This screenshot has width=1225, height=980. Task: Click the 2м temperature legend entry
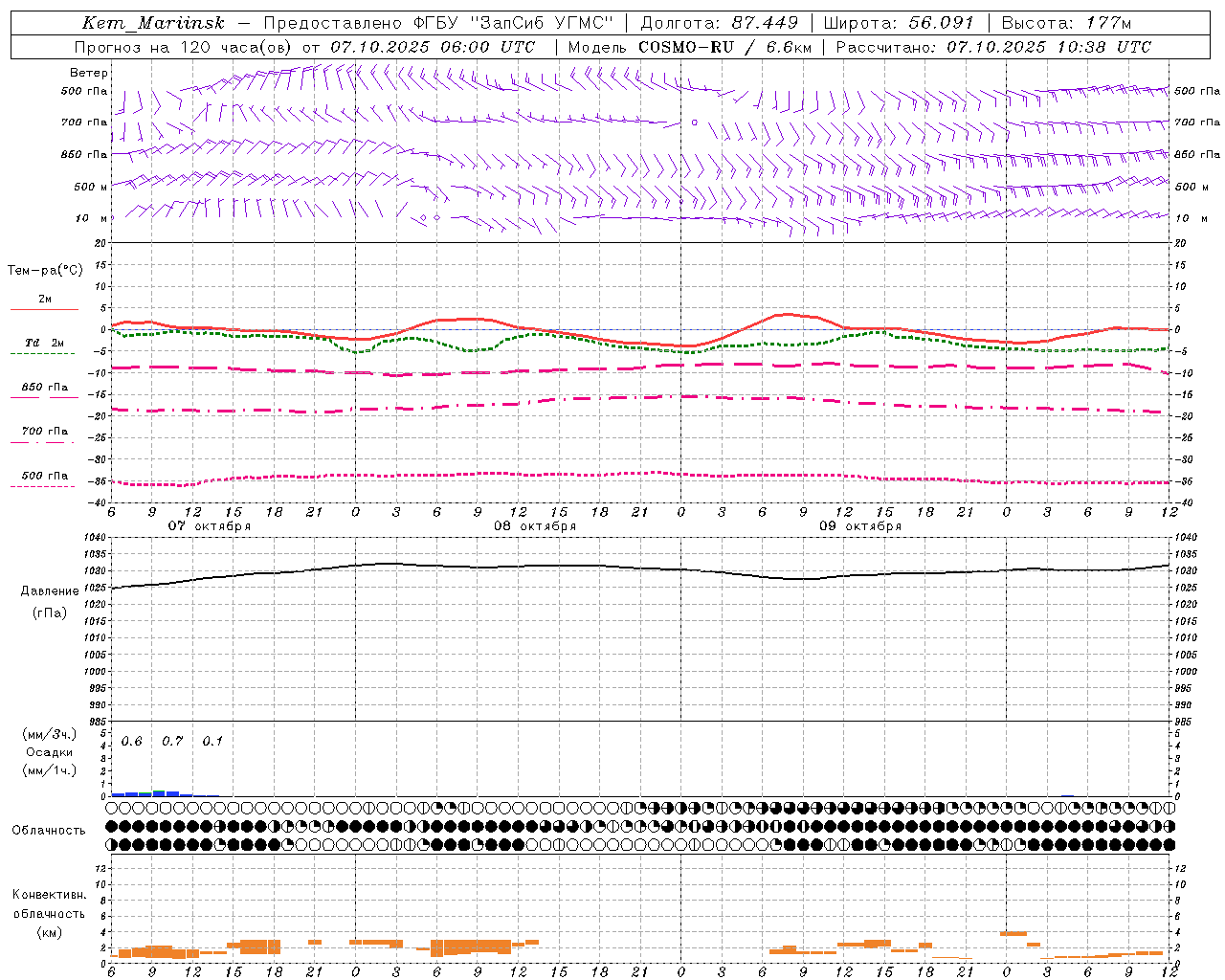point(45,299)
